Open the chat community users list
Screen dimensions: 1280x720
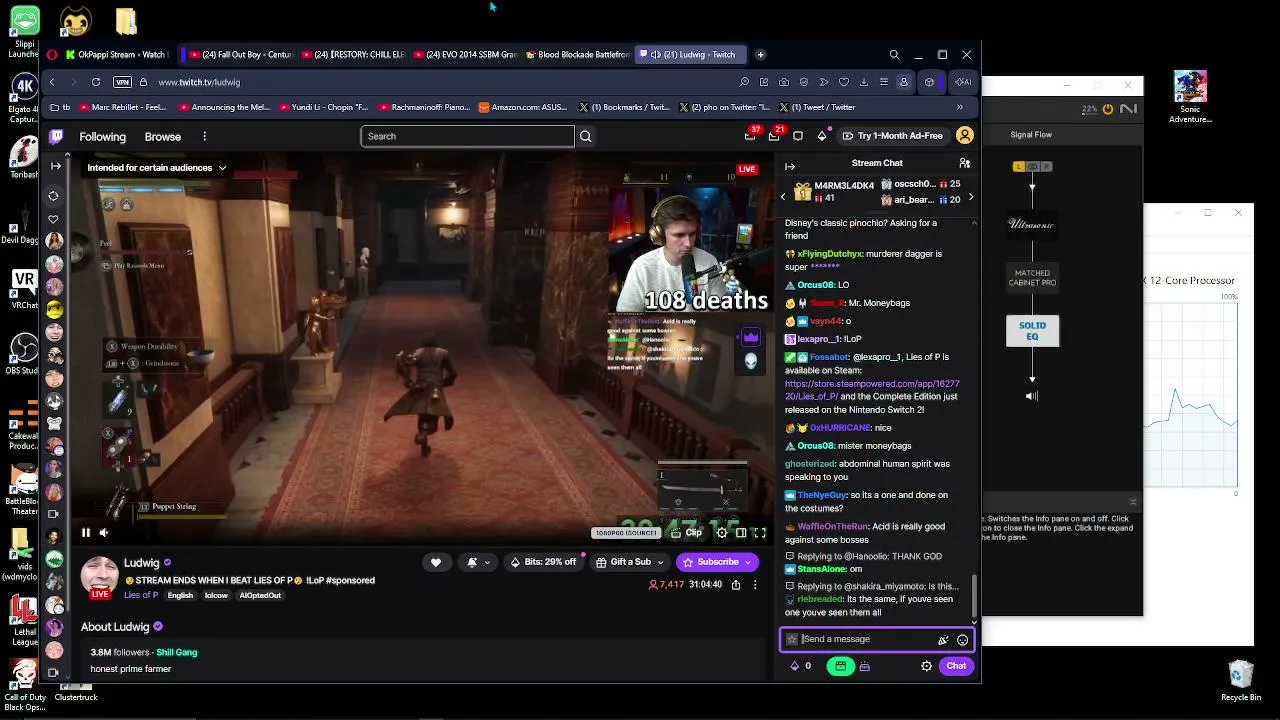tap(964, 163)
